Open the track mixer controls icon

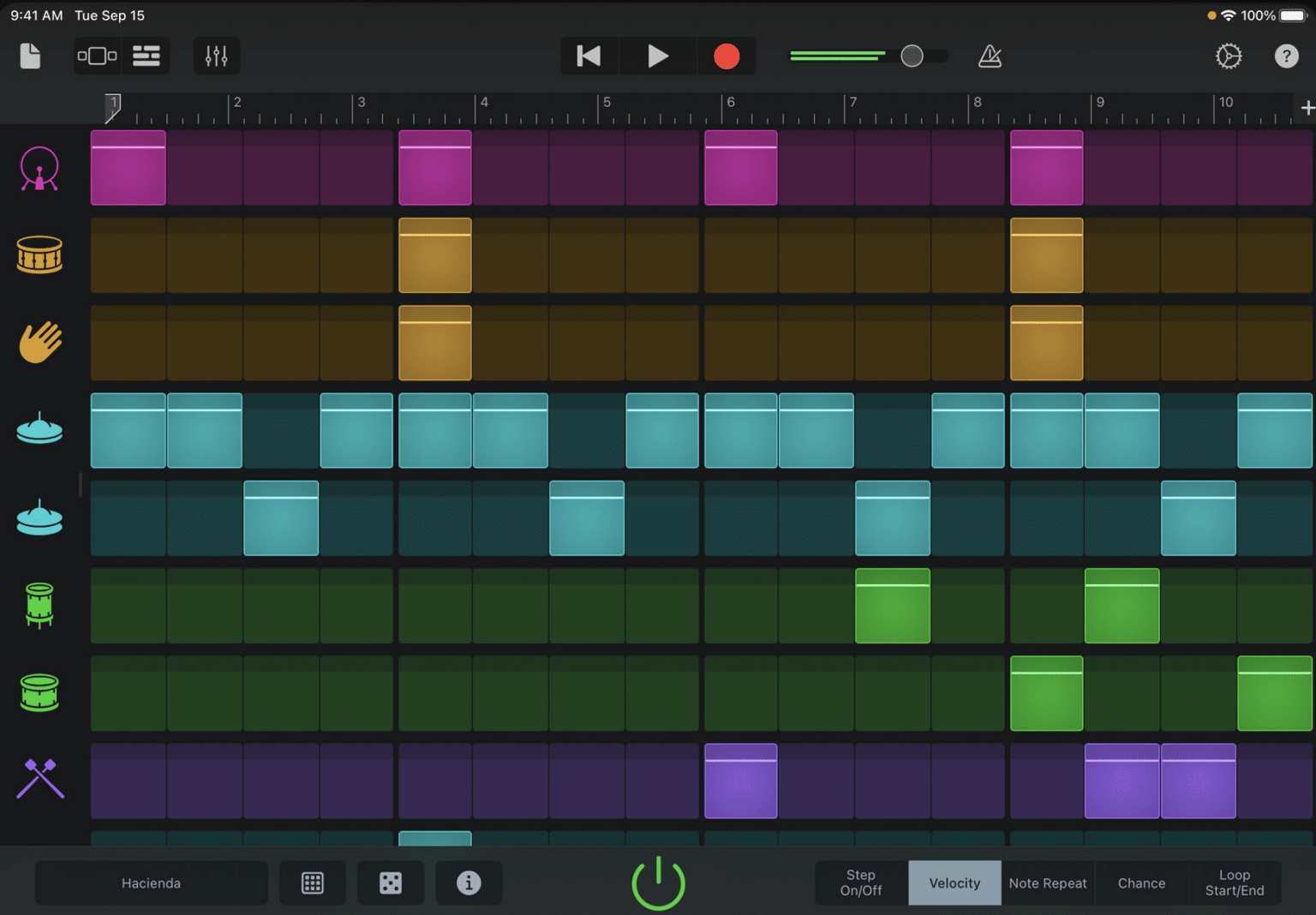click(x=216, y=56)
